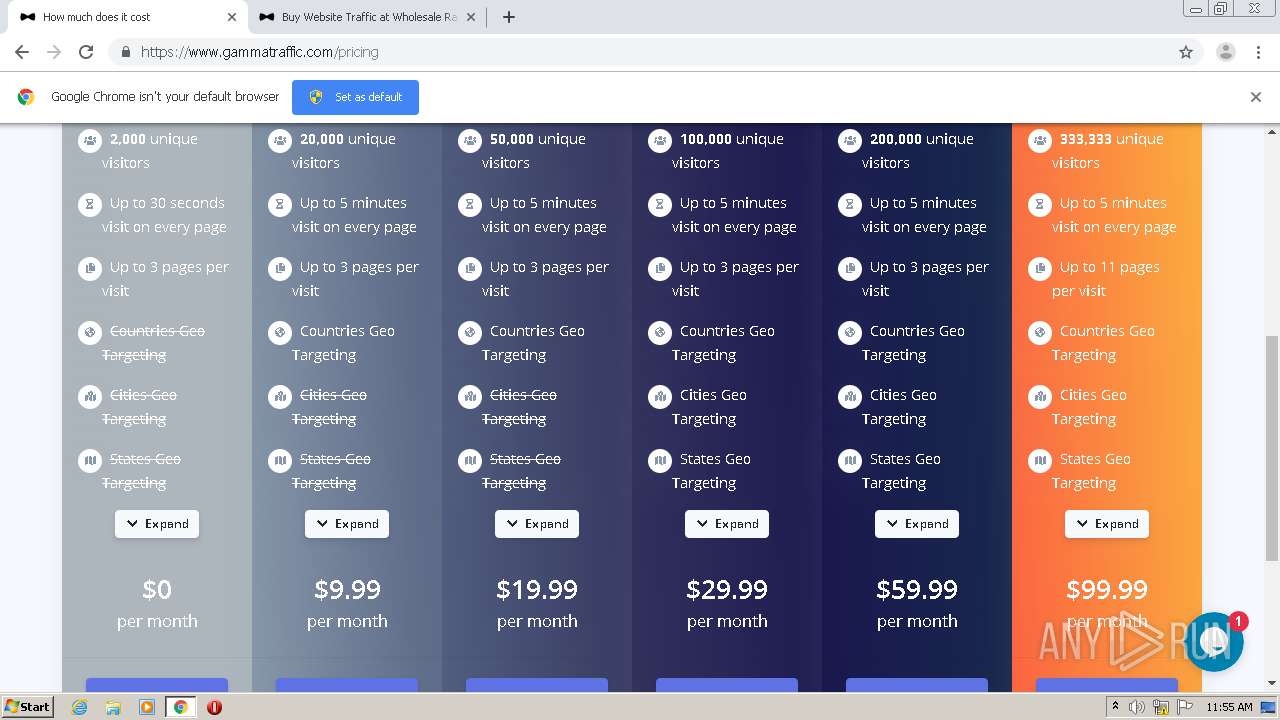Image resolution: width=1280 pixels, height=720 pixels.
Task: Close the How much does it cost tab
Action: 232,17
